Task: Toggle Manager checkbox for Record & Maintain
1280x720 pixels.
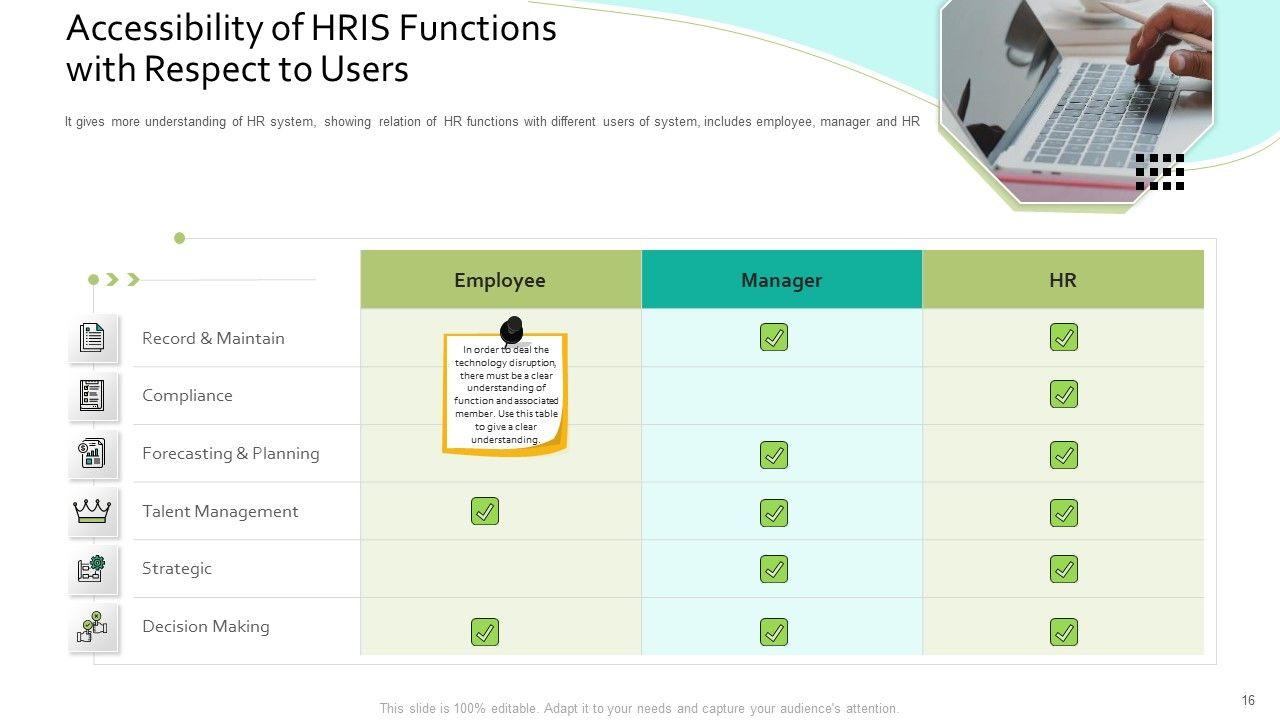Action: [774, 337]
